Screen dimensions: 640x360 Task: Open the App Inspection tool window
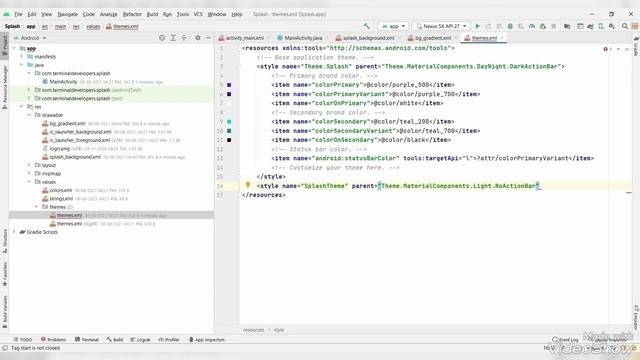[x=207, y=340]
